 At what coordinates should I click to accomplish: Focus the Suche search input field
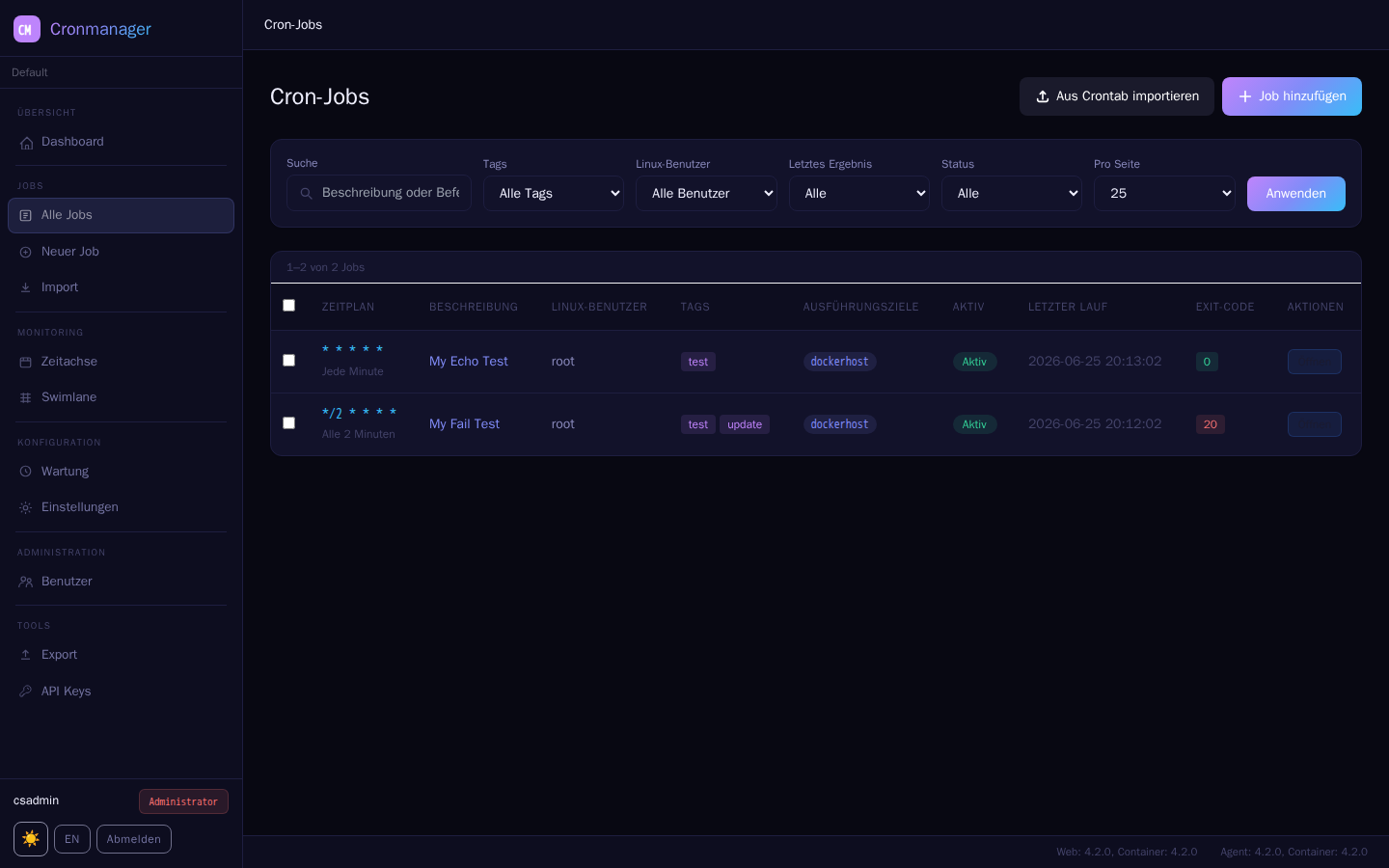[379, 193]
